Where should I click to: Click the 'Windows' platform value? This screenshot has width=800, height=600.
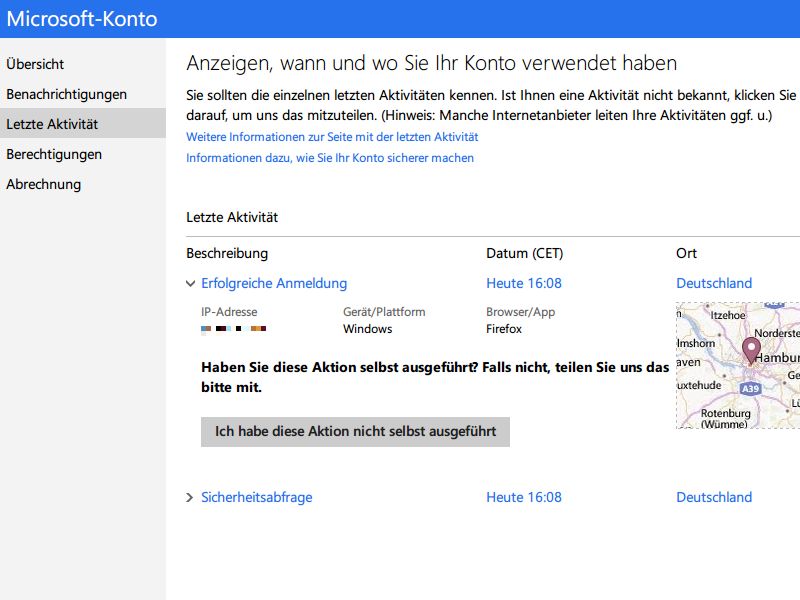coord(367,329)
